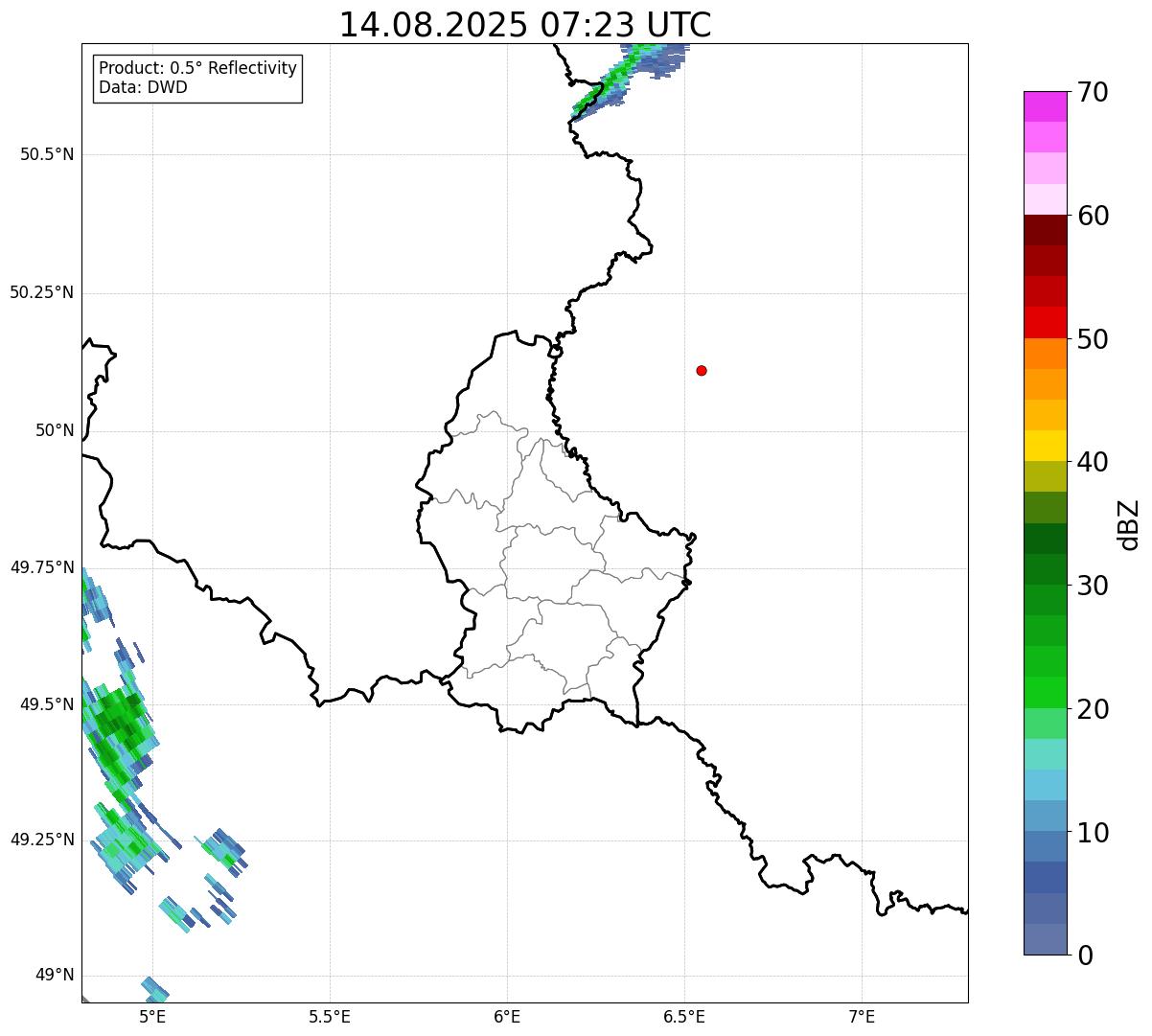Click the red station marker dot
The width and height of the screenshot is (1152, 1036).
coord(702,370)
